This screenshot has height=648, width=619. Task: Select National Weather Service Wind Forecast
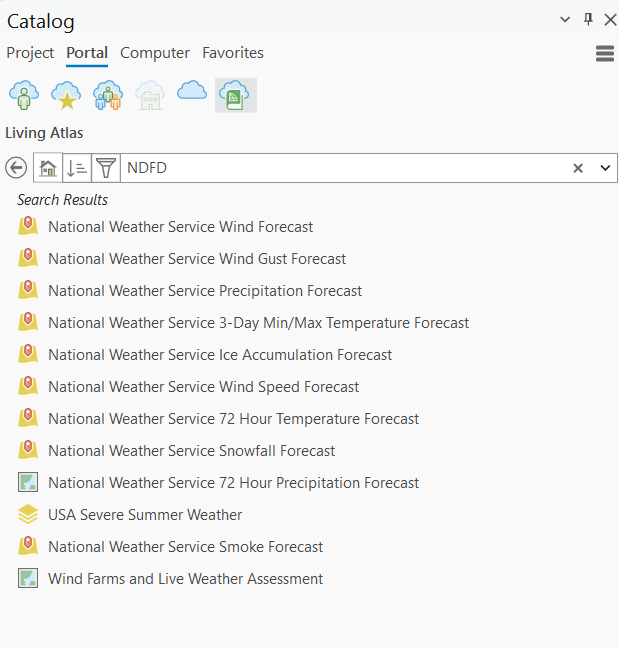(x=181, y=227)
